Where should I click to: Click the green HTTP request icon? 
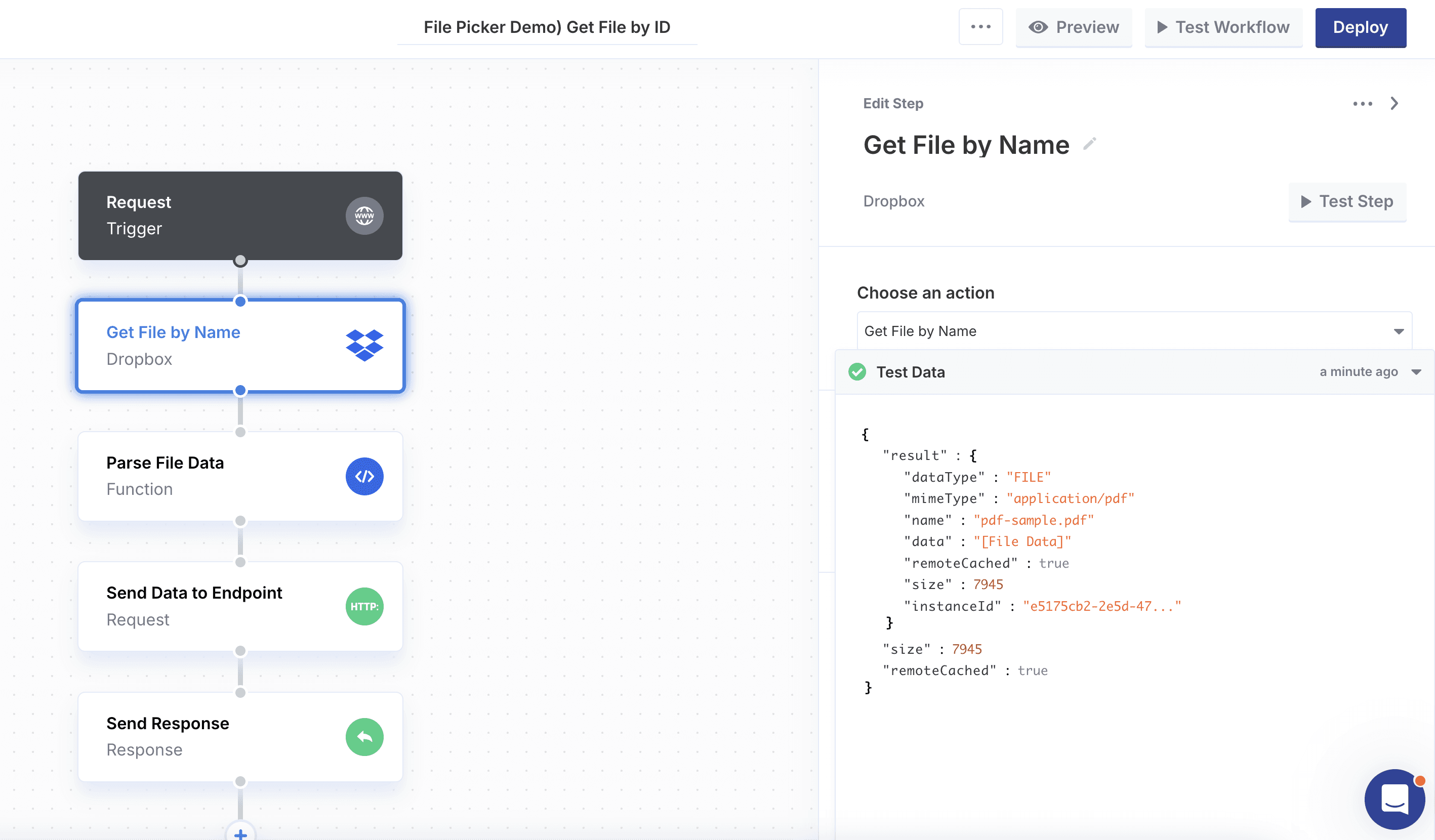click(x=364, y=606)
